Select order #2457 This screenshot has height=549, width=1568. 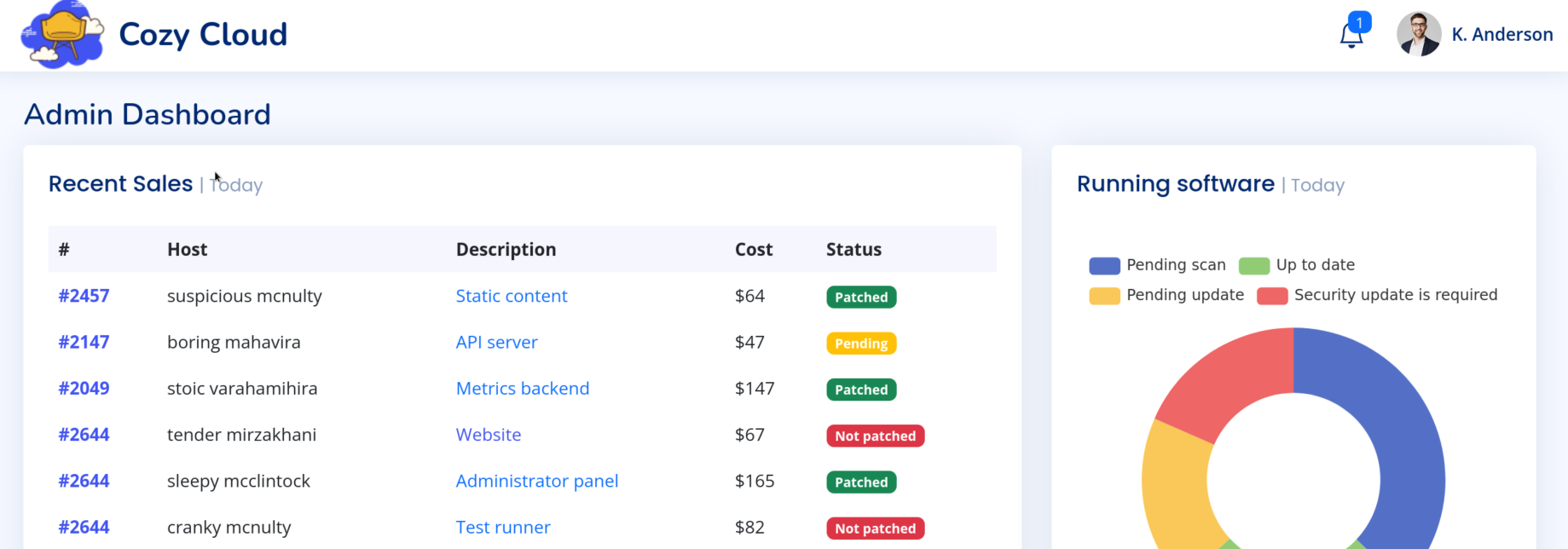click(84, 296)
